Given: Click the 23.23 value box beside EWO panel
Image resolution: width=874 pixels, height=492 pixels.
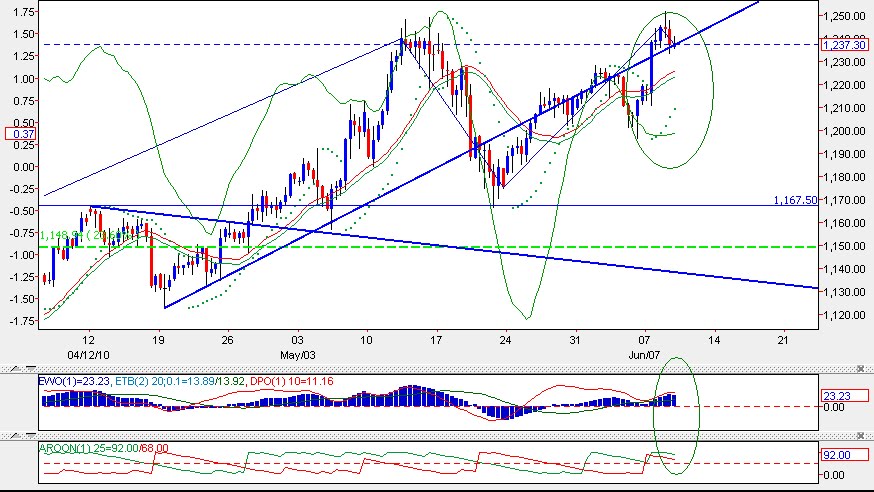Looking at the screenshot, I should click(844, 396).
